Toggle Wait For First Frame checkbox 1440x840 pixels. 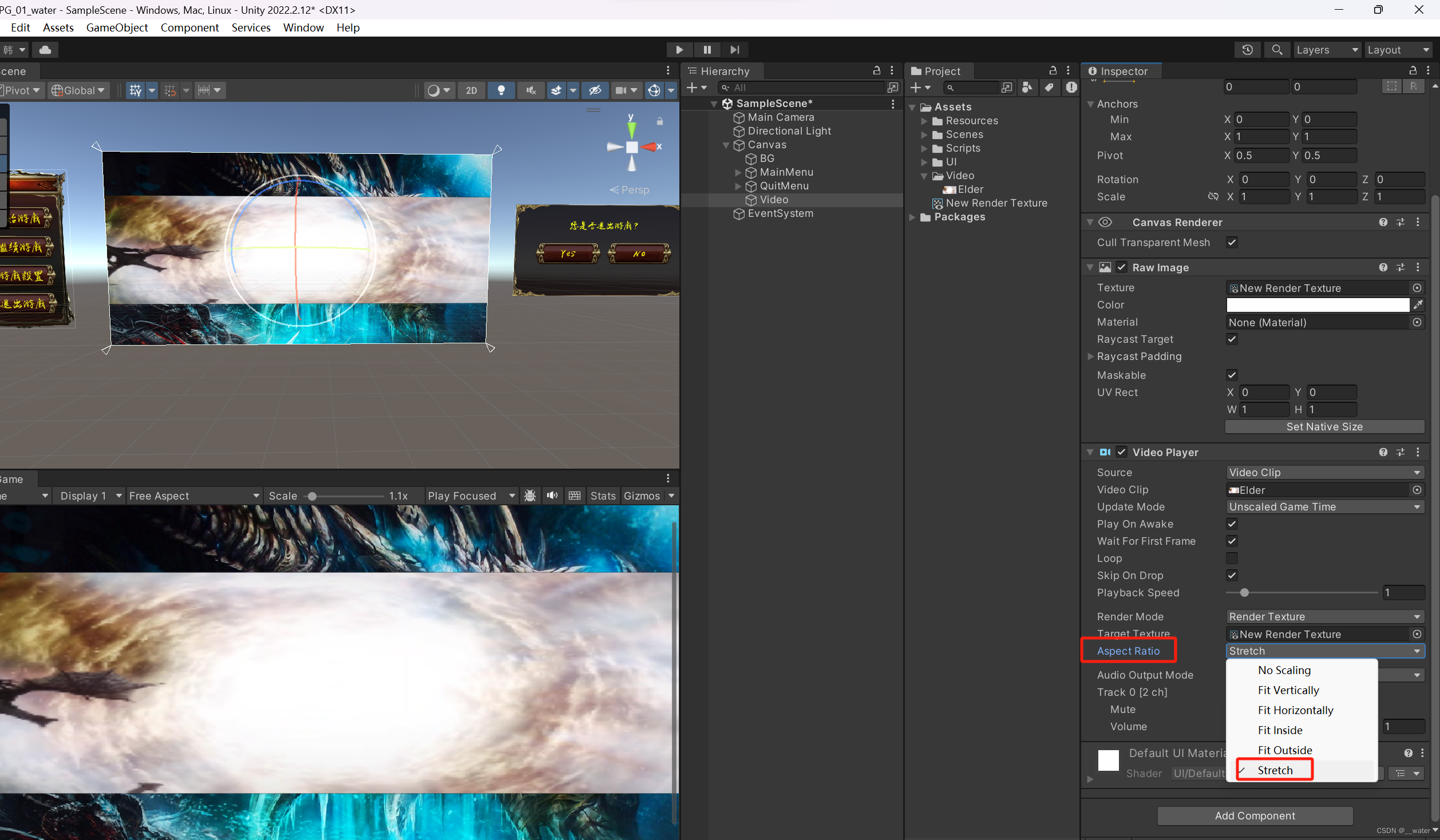click(x=1232, y=541)
